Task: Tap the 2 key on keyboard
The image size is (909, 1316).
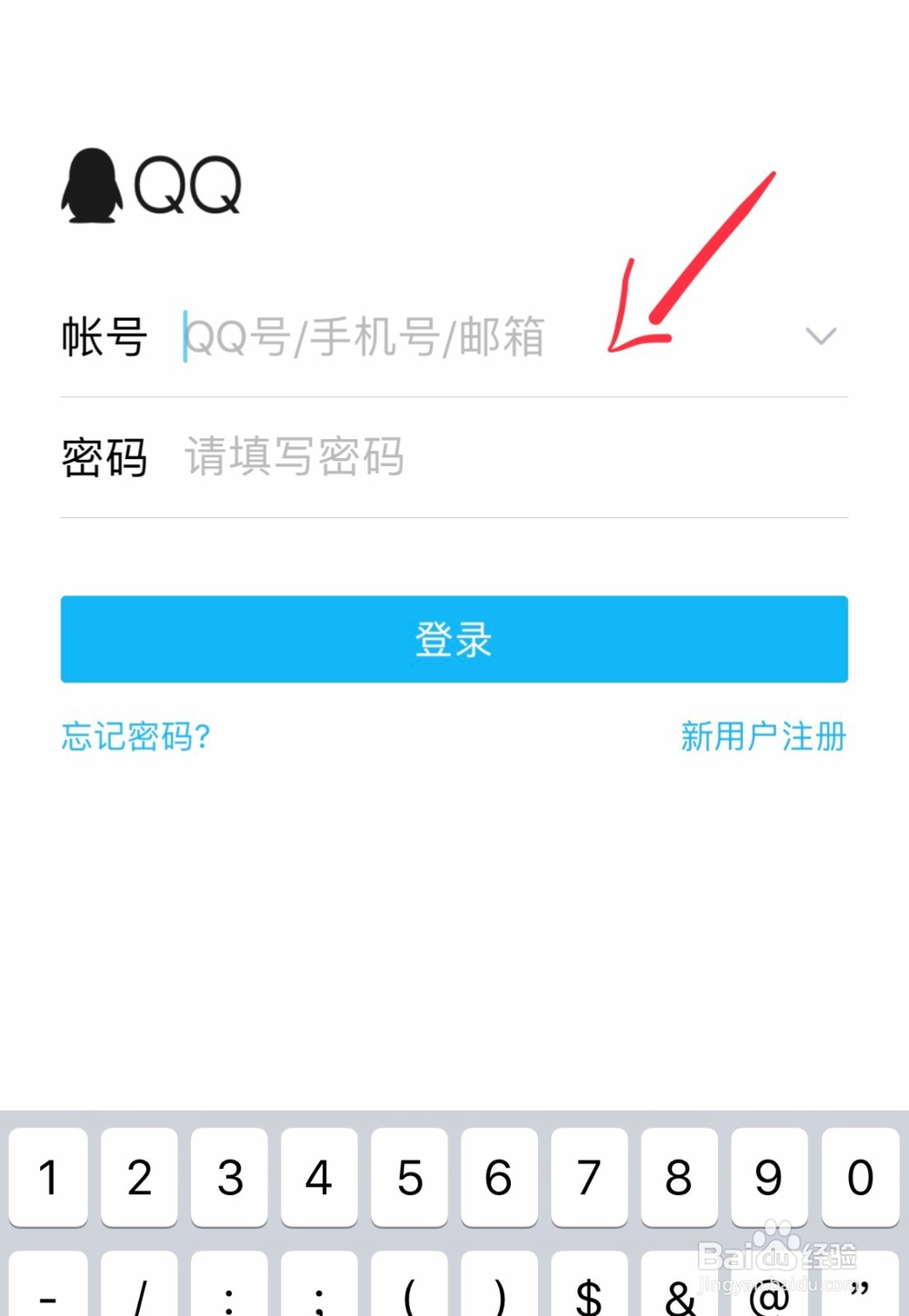Action: pyautogui.click(x=139, y=1177)
